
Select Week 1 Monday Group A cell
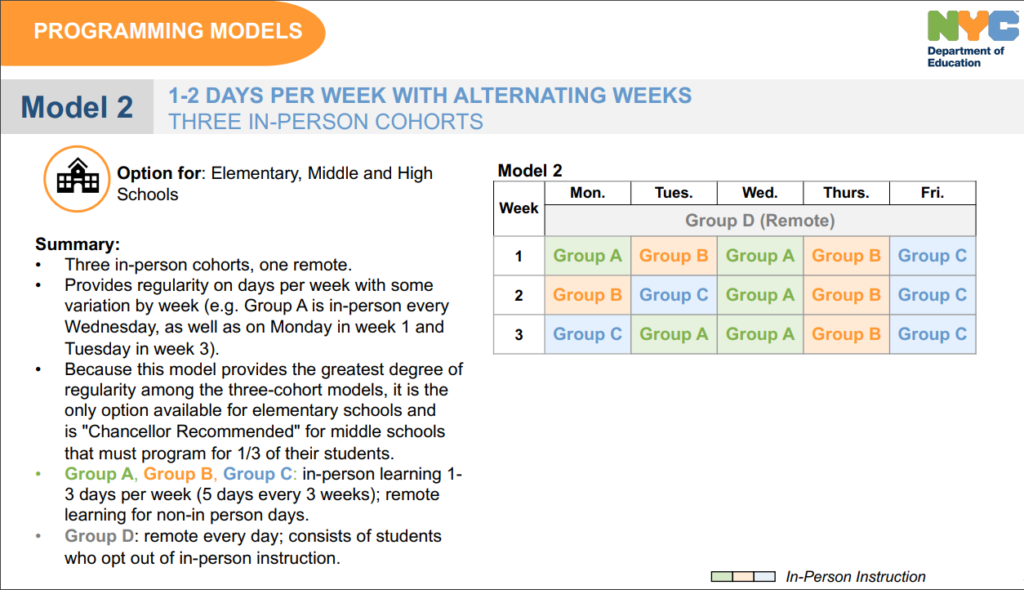coord(587,256)
